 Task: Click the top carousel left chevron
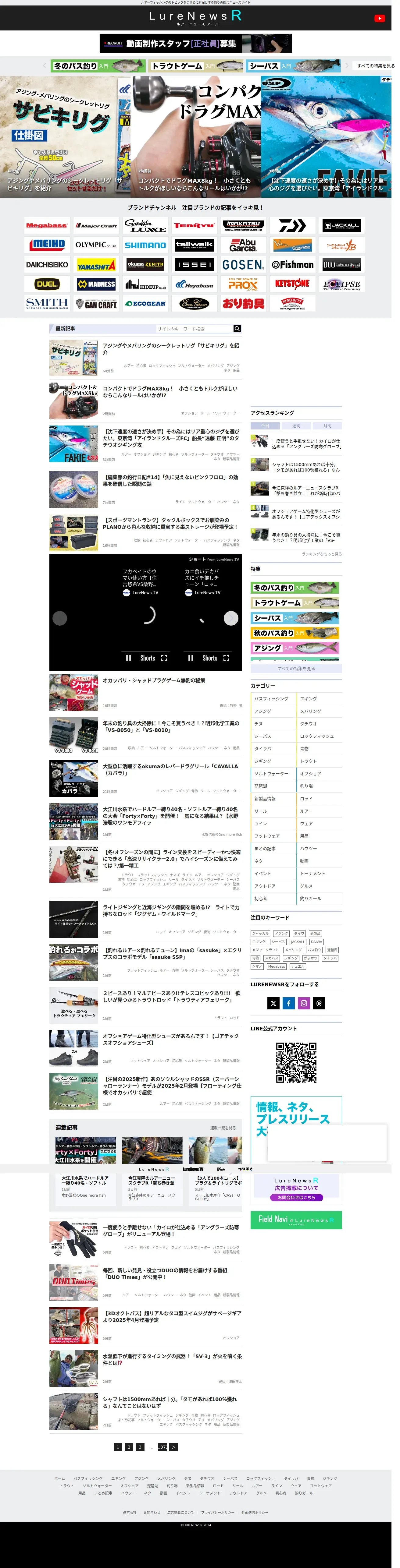tap(45, 66)
